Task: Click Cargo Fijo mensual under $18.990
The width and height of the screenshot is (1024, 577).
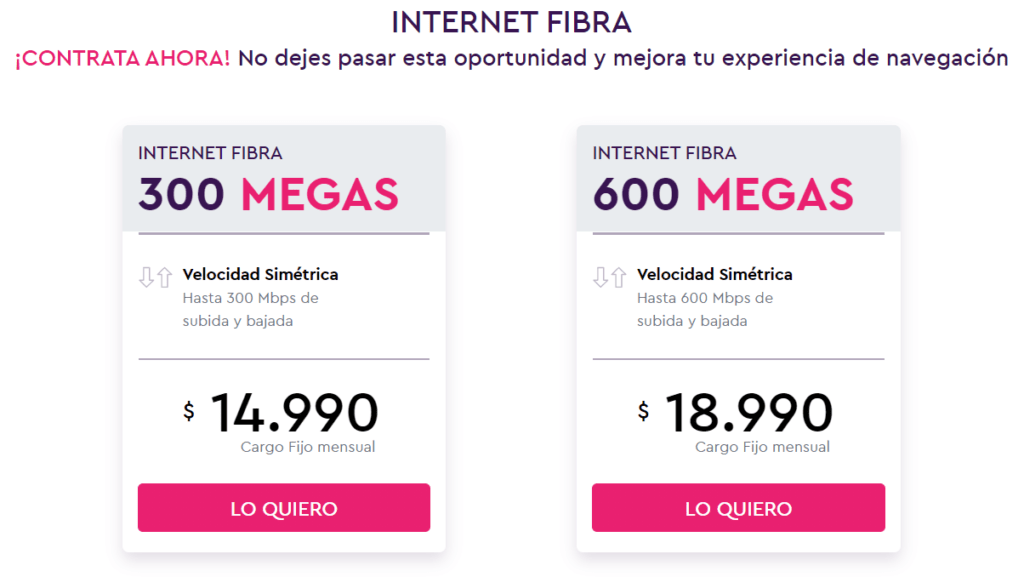Action: 762,447
